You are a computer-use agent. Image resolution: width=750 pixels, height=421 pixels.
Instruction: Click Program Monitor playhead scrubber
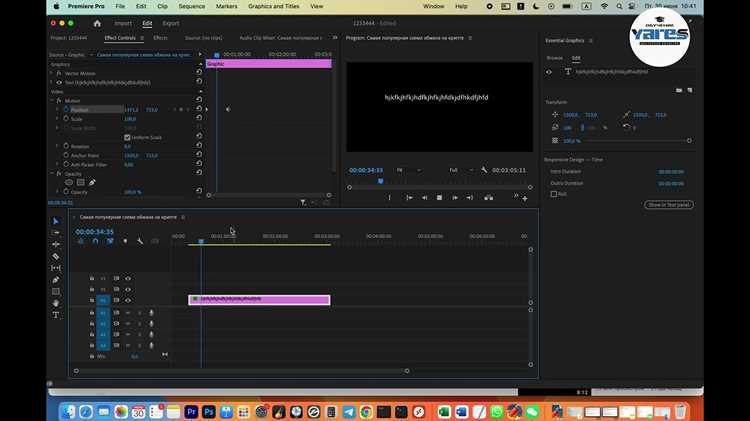381,181
